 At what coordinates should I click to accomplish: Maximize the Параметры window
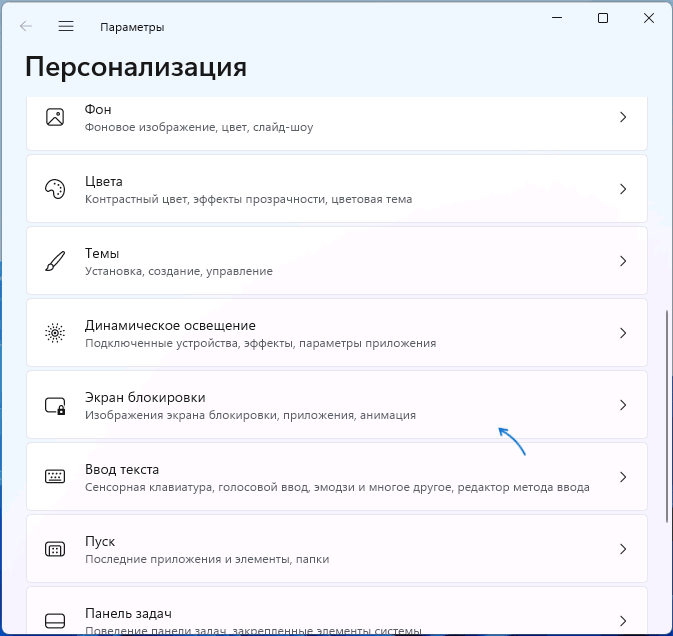[x=603, y=18]
